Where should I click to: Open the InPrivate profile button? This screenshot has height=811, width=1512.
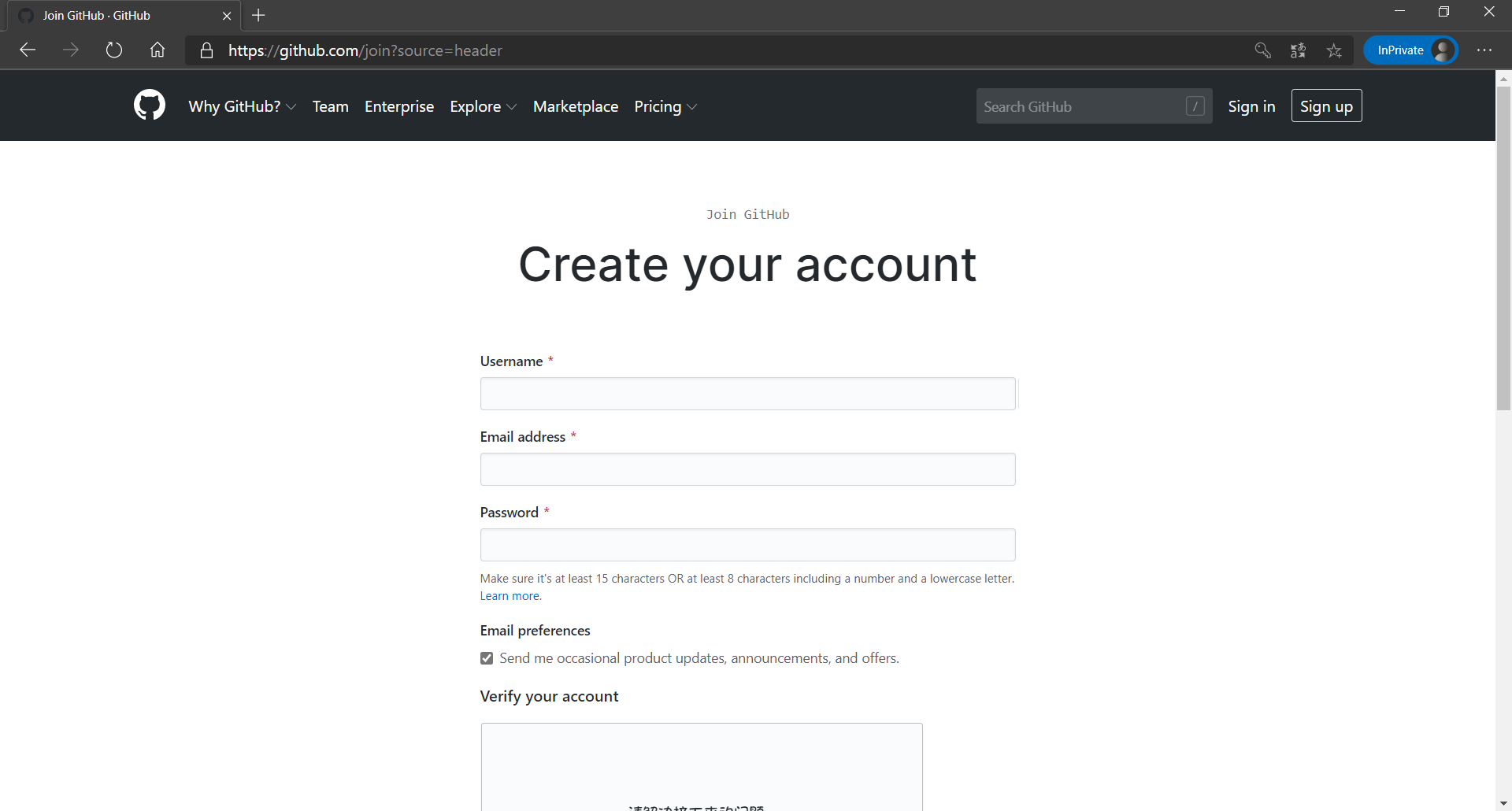click(x=1410, y=50)
